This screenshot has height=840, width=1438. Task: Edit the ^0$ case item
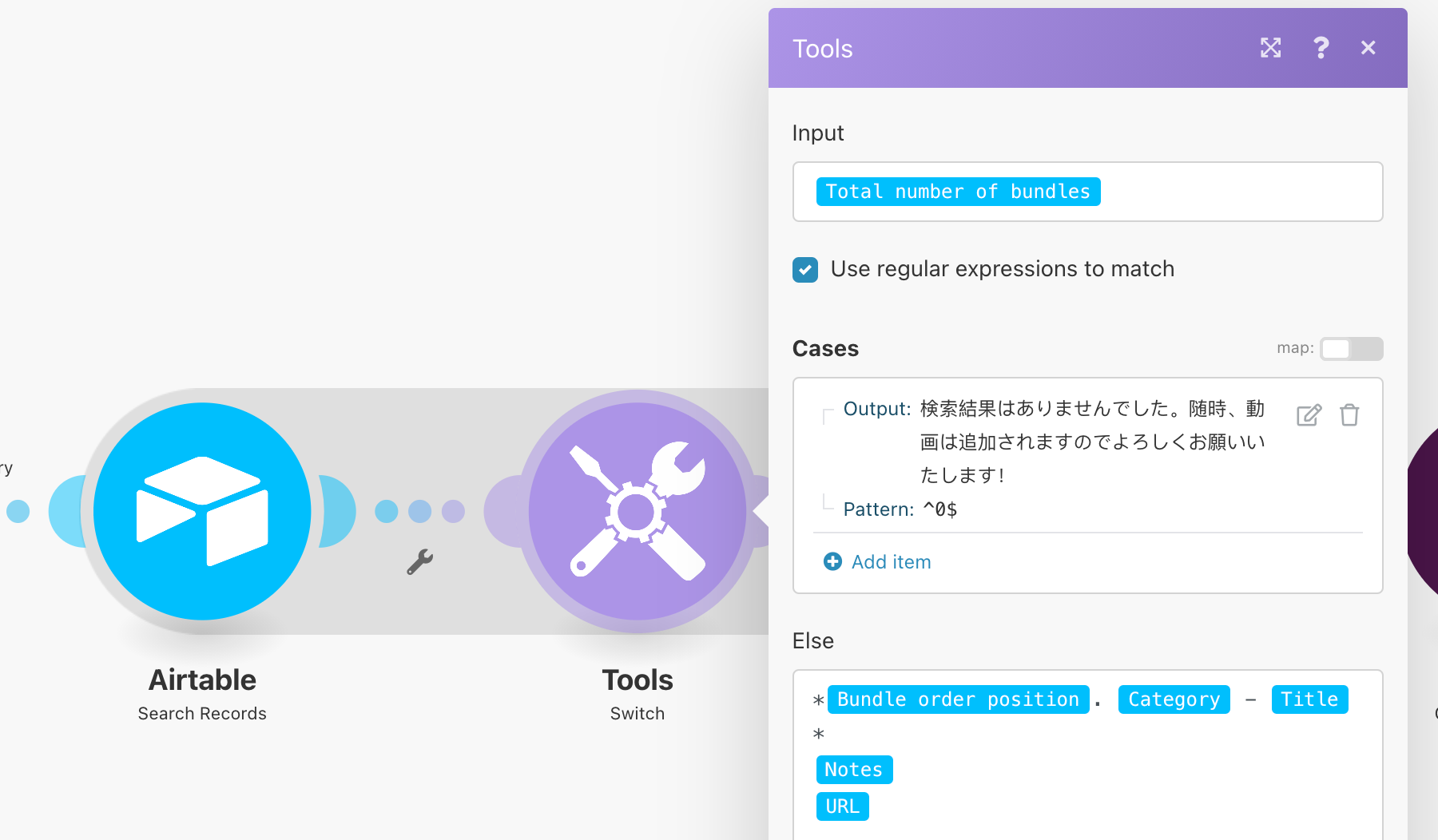(x=1309, y=415)
